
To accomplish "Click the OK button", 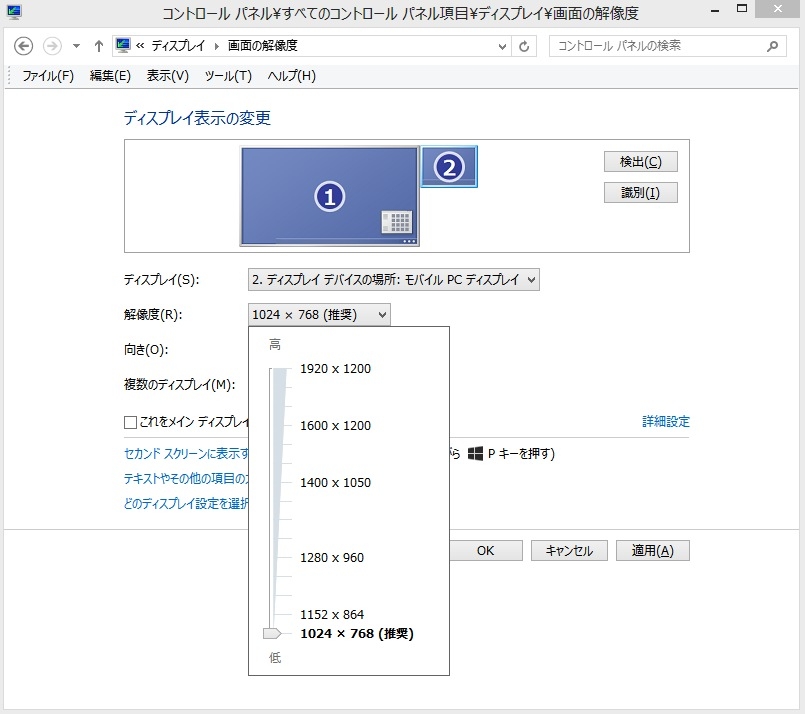I will pos(485,551).
